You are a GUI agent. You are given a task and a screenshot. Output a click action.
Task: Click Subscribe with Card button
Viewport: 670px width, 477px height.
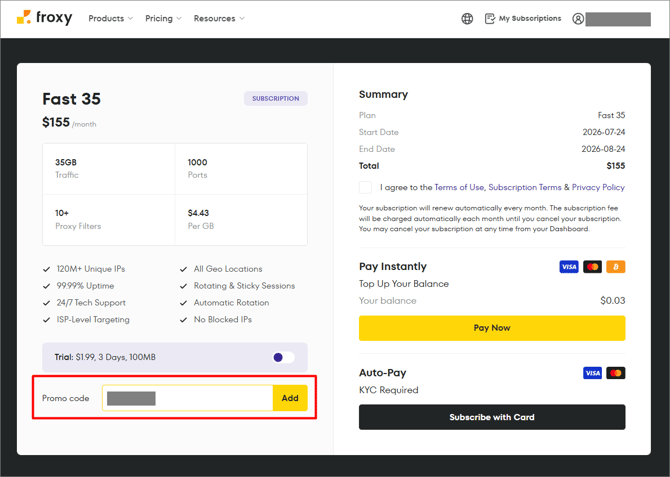[x=492, y=417]
